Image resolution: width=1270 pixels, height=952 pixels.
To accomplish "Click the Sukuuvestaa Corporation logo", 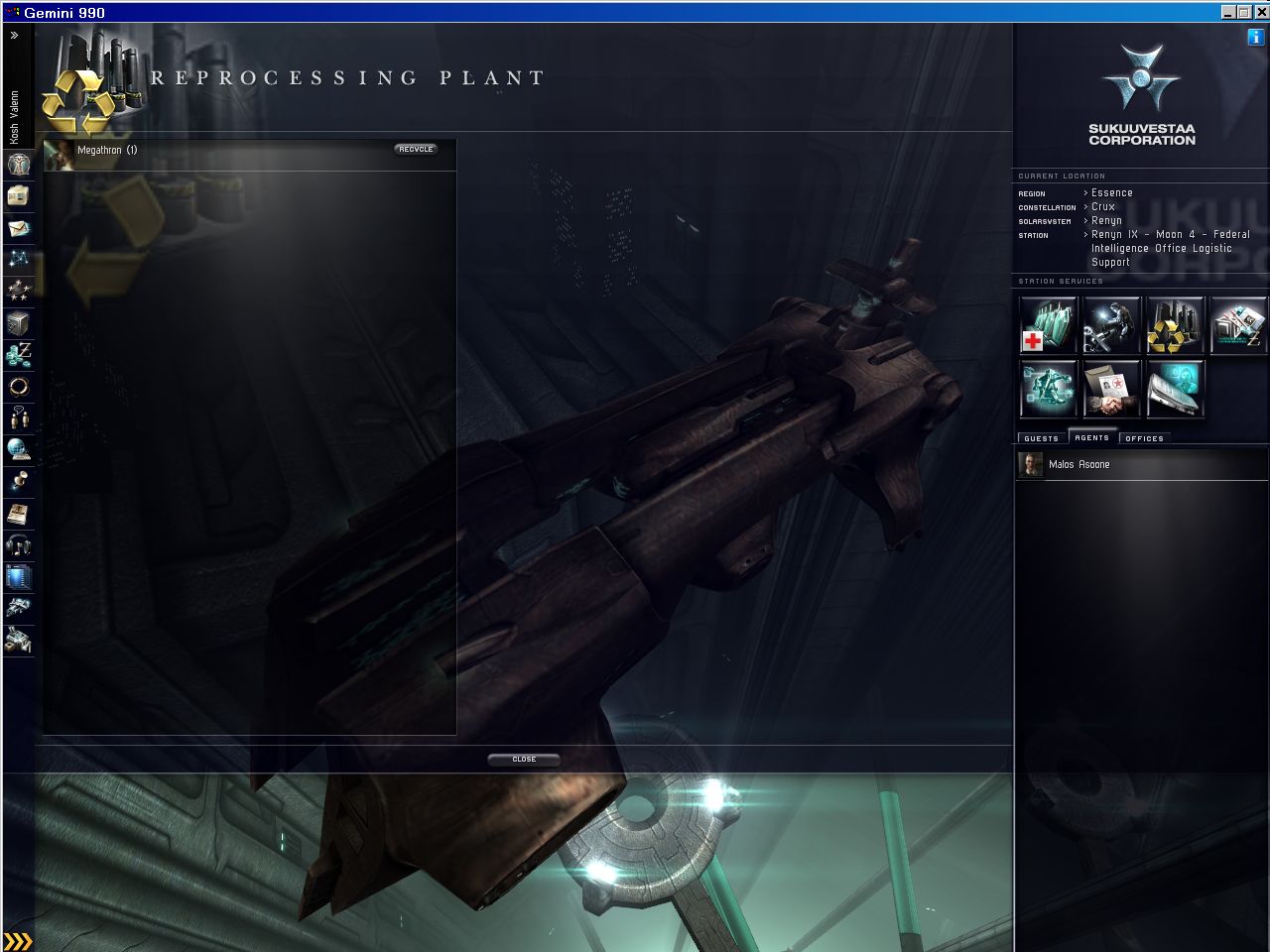I will click(1141, 94).
